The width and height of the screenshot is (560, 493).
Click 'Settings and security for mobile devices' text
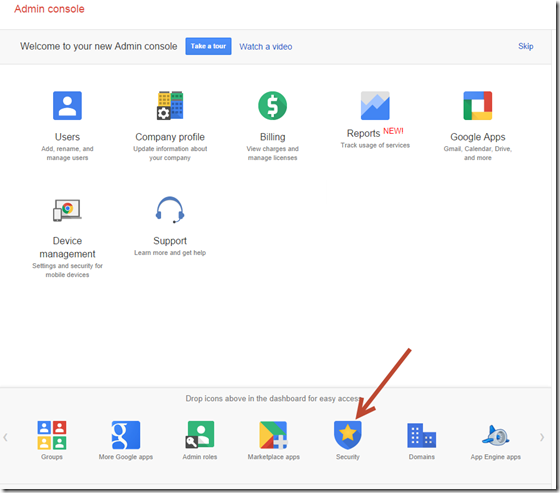pyautogui.click(x=67, y=270)
